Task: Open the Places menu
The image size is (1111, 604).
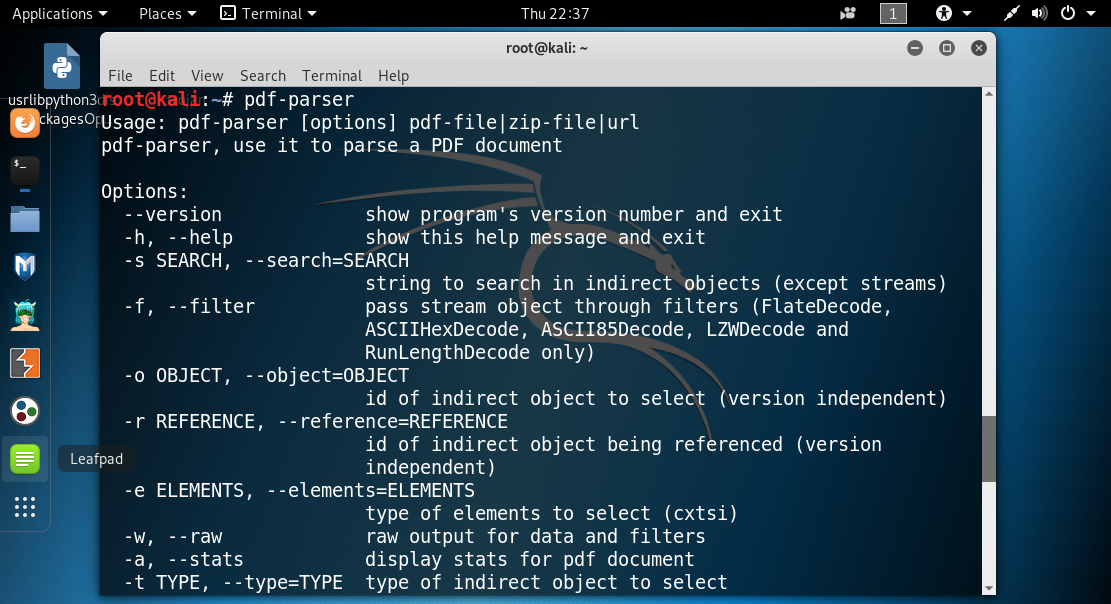Action: pos(167,13)
